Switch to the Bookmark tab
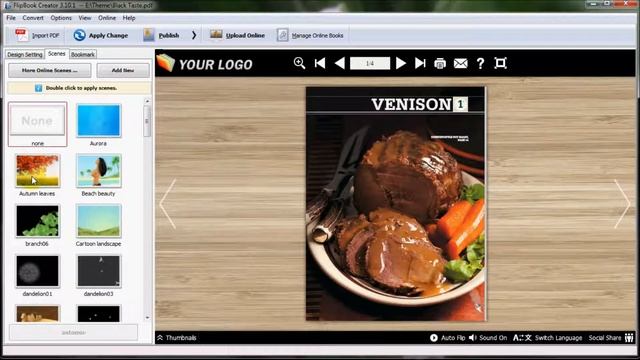Viewport: 640px width, 360px height. click(x=83, y=54)
